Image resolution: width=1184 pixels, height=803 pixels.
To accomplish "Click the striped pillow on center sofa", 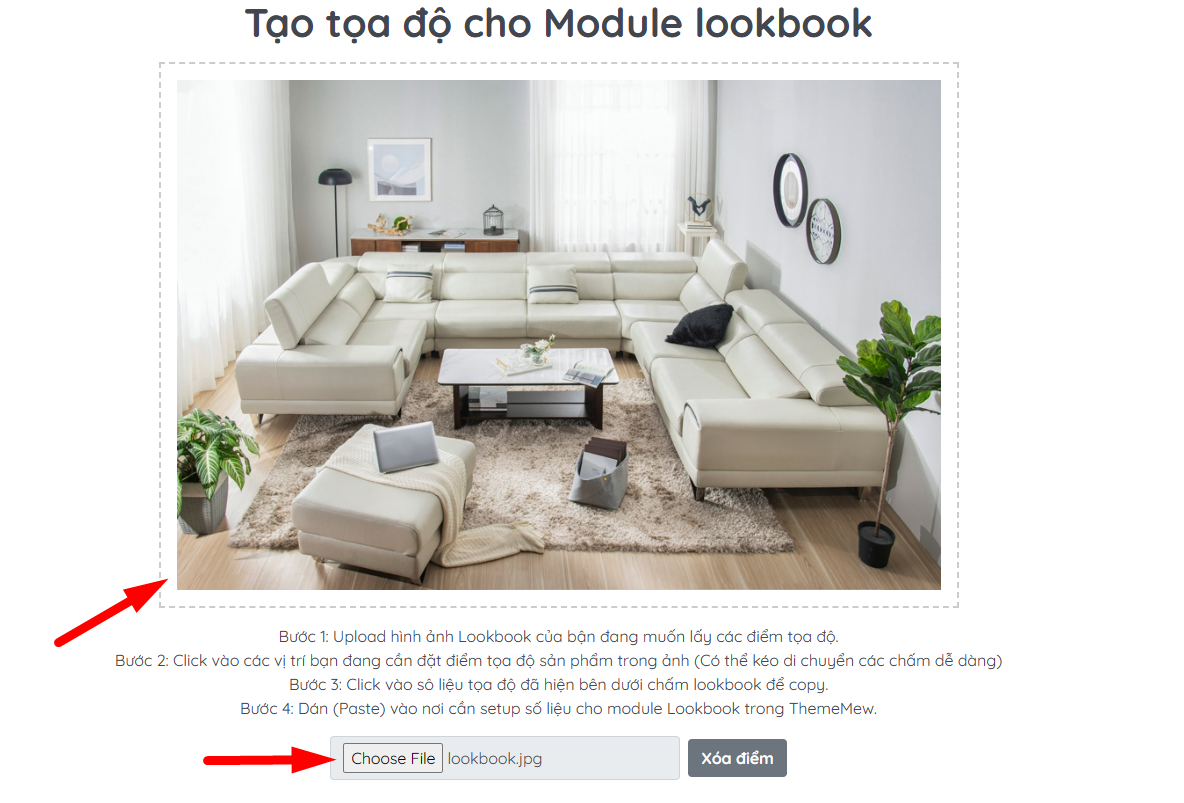I will [552, 286].
